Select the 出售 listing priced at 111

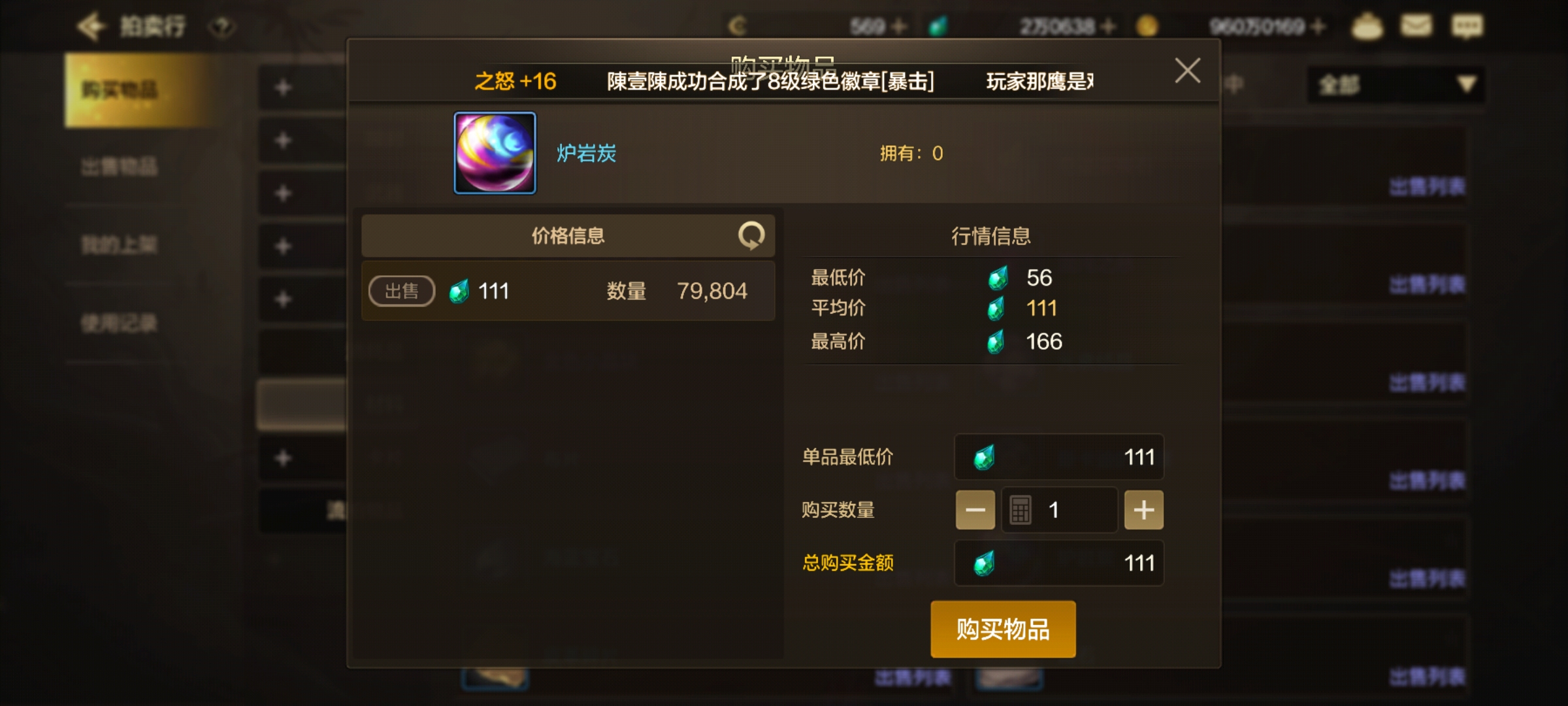coord(568,291)
